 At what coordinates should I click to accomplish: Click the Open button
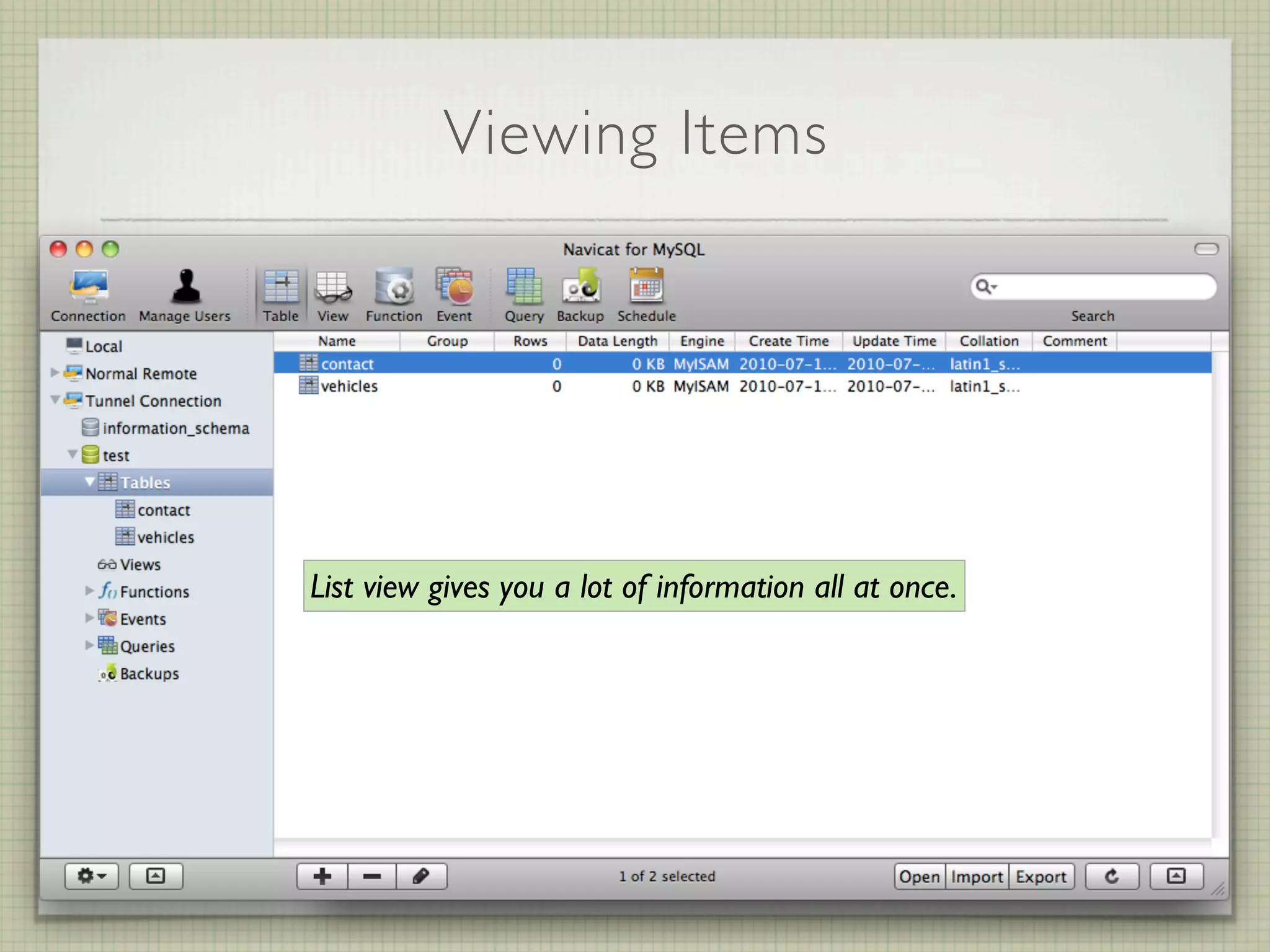point(920,876)
